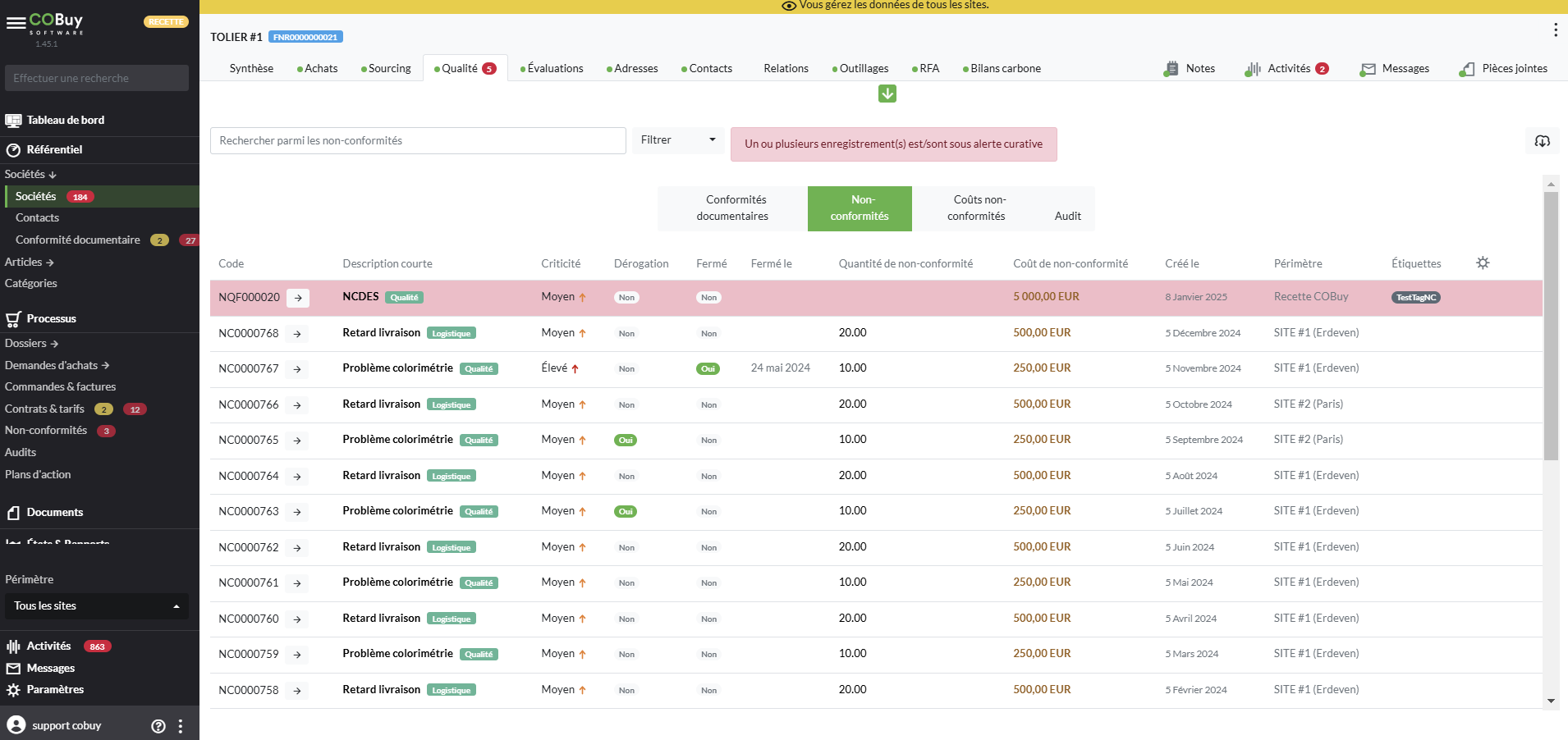Viewport: 1568px width, 740px height.
Task: Open the NC0000768 row arrow button
Action: pyautogui.click(x=297, y=334)
